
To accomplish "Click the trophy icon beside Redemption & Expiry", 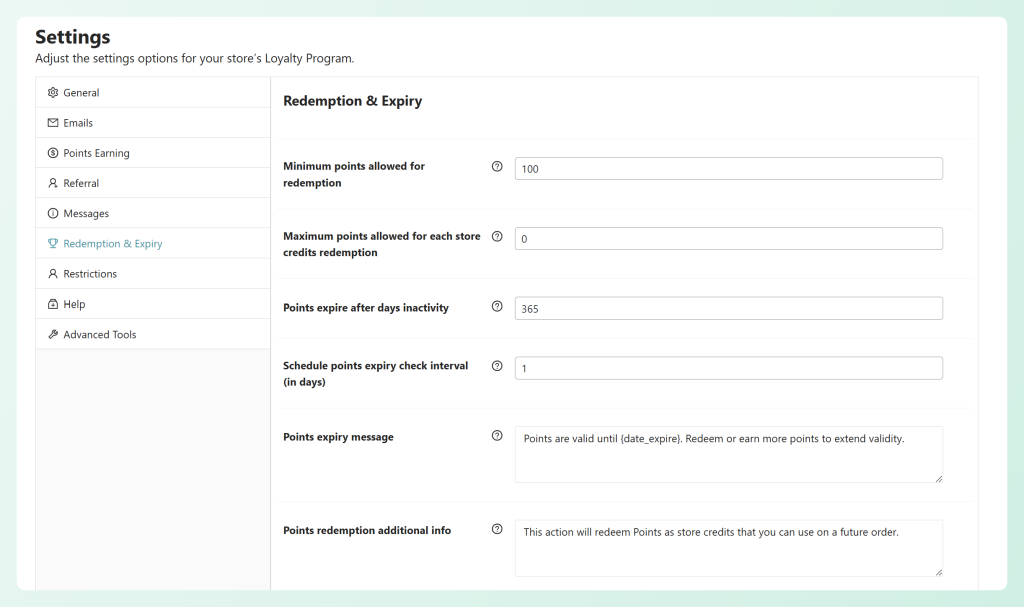I will click(52, 243).
